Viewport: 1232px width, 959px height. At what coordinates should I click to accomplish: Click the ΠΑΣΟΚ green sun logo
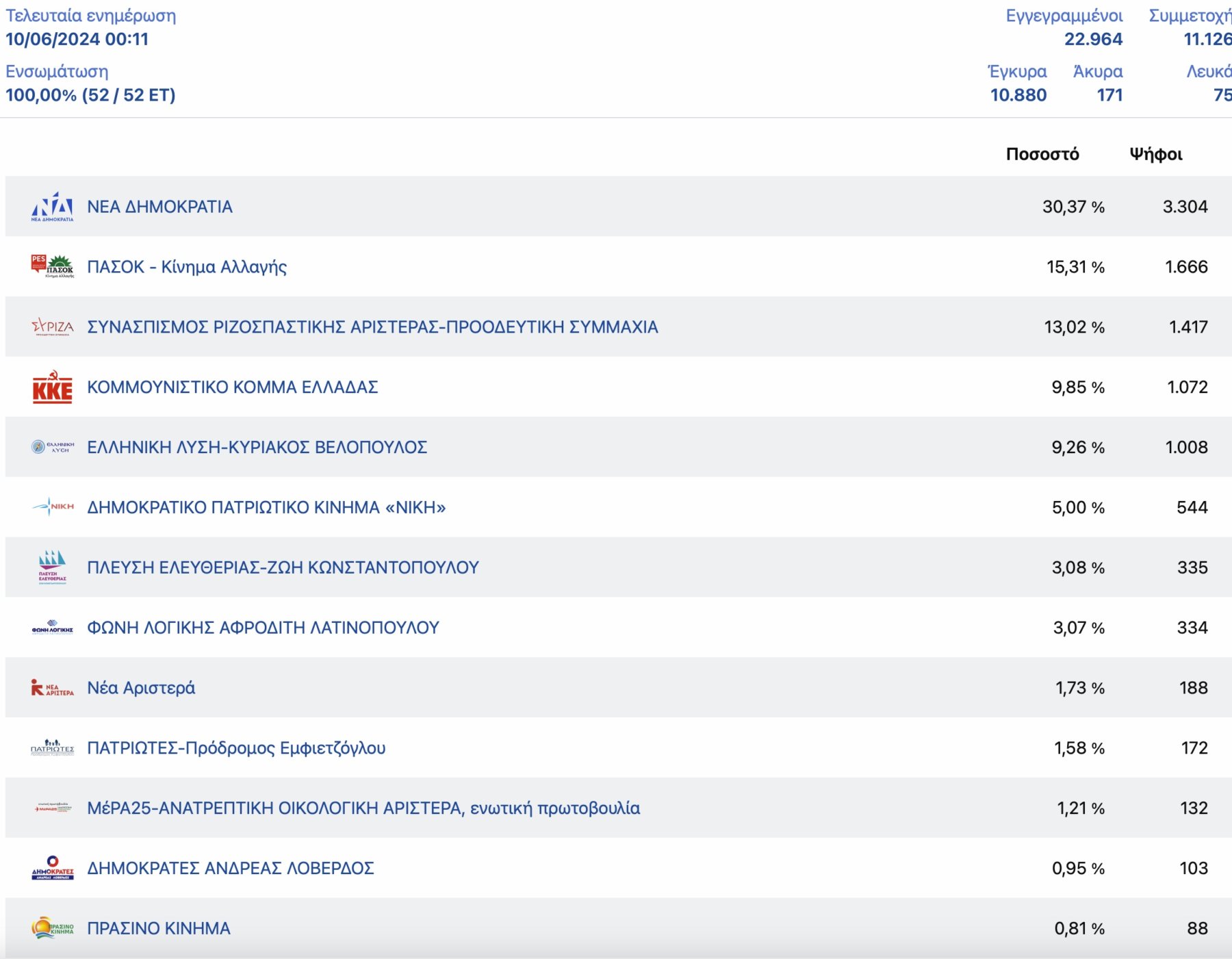(x=60, y=265)
